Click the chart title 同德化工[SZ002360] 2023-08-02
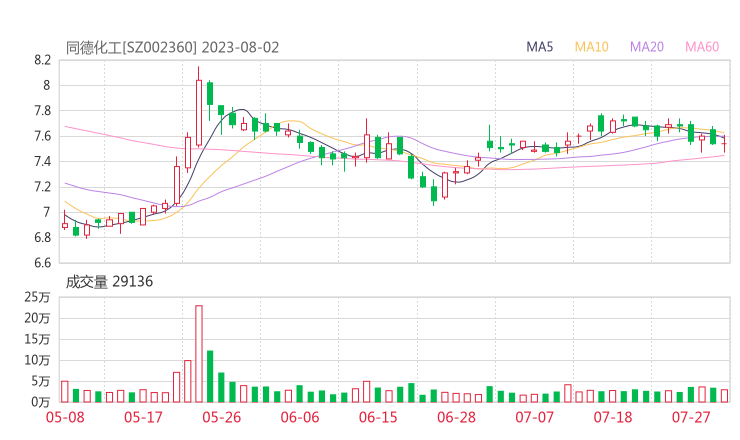 point(172,48)
